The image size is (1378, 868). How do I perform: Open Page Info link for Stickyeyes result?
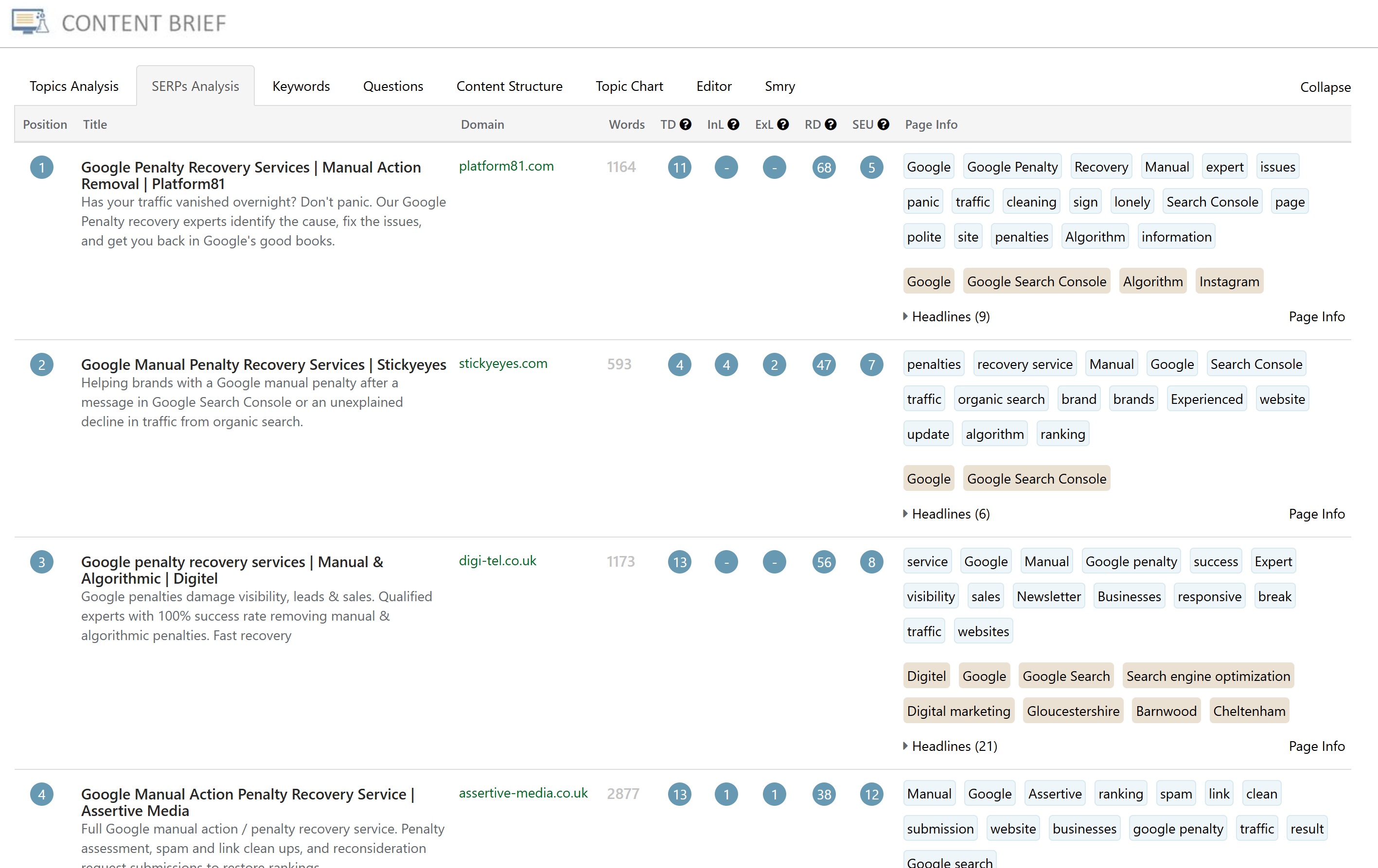coord(1317,514)
